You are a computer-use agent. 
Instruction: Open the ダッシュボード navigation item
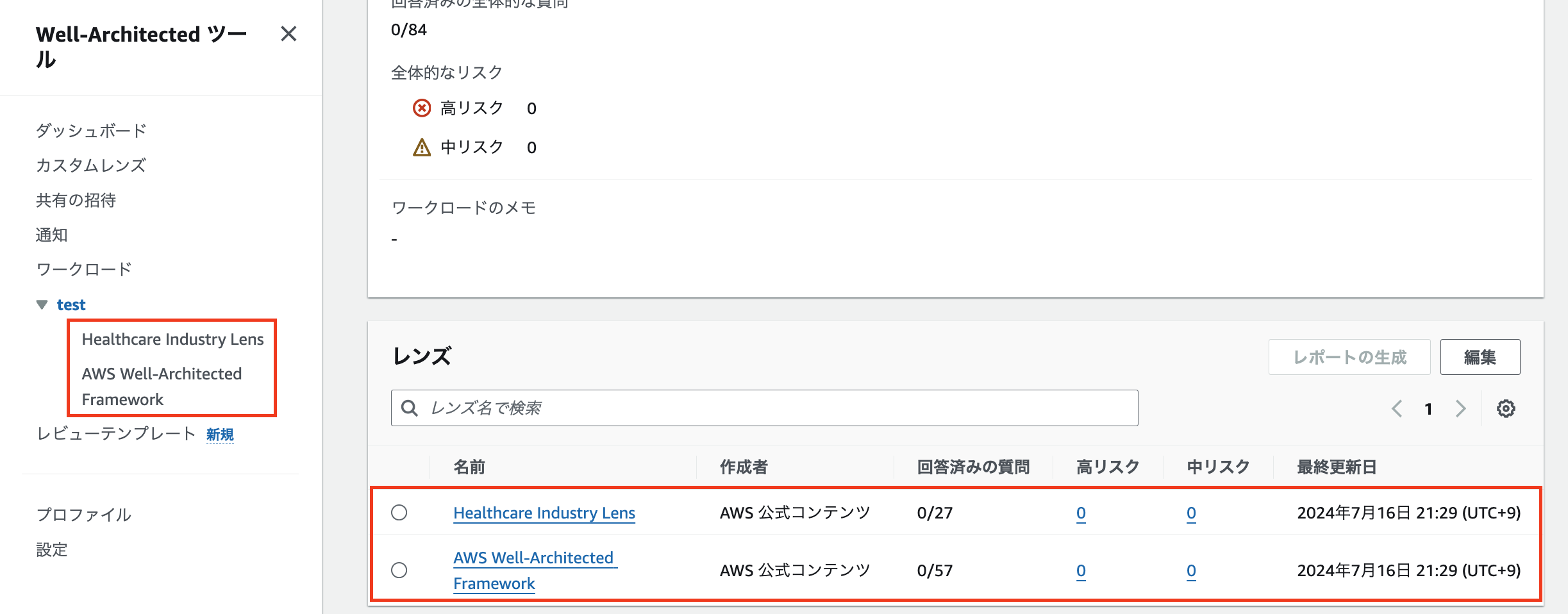point(91,131)
